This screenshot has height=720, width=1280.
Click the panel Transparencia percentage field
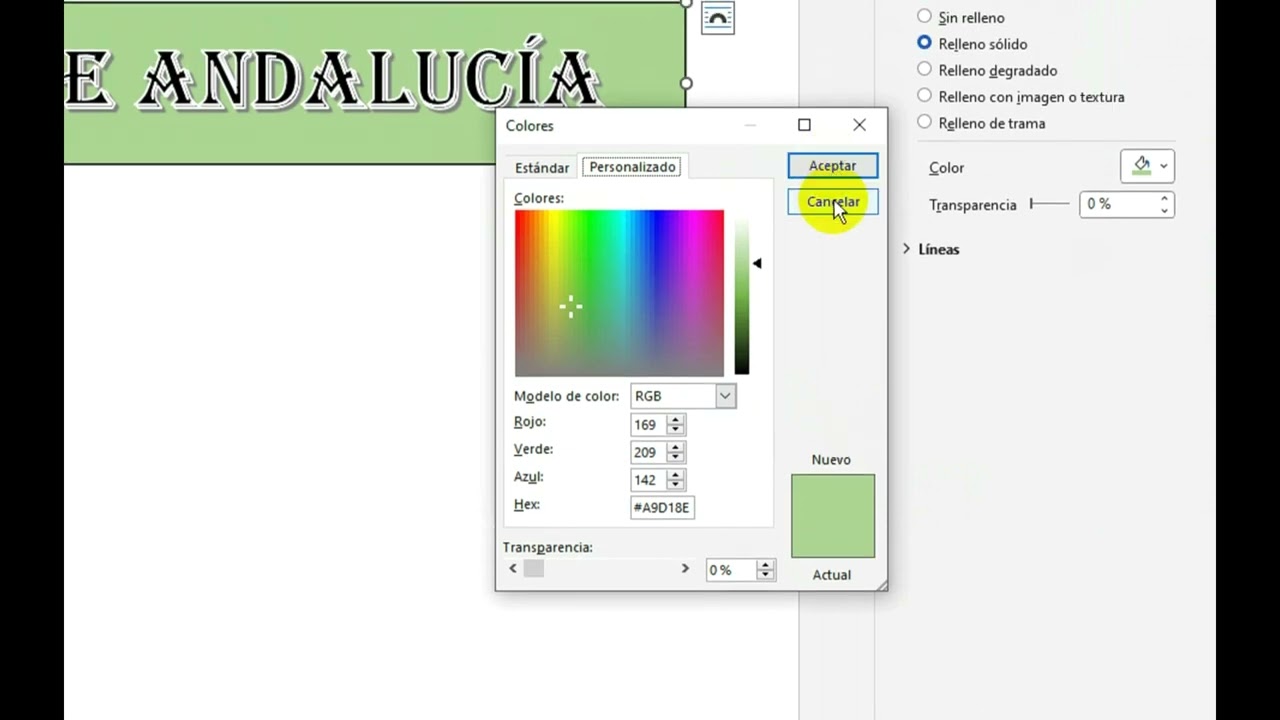pyautogui.click(x=1118, y=204)
